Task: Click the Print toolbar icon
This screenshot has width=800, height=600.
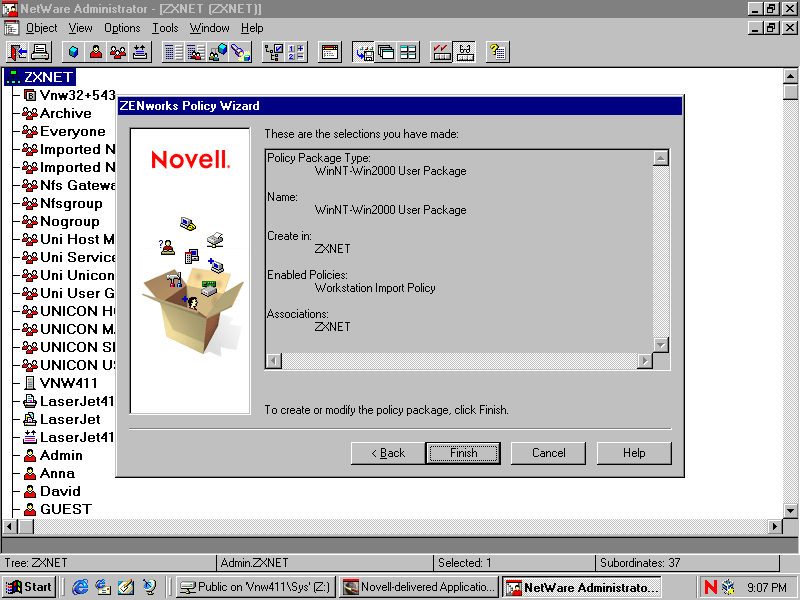Action: coord(40,52)
